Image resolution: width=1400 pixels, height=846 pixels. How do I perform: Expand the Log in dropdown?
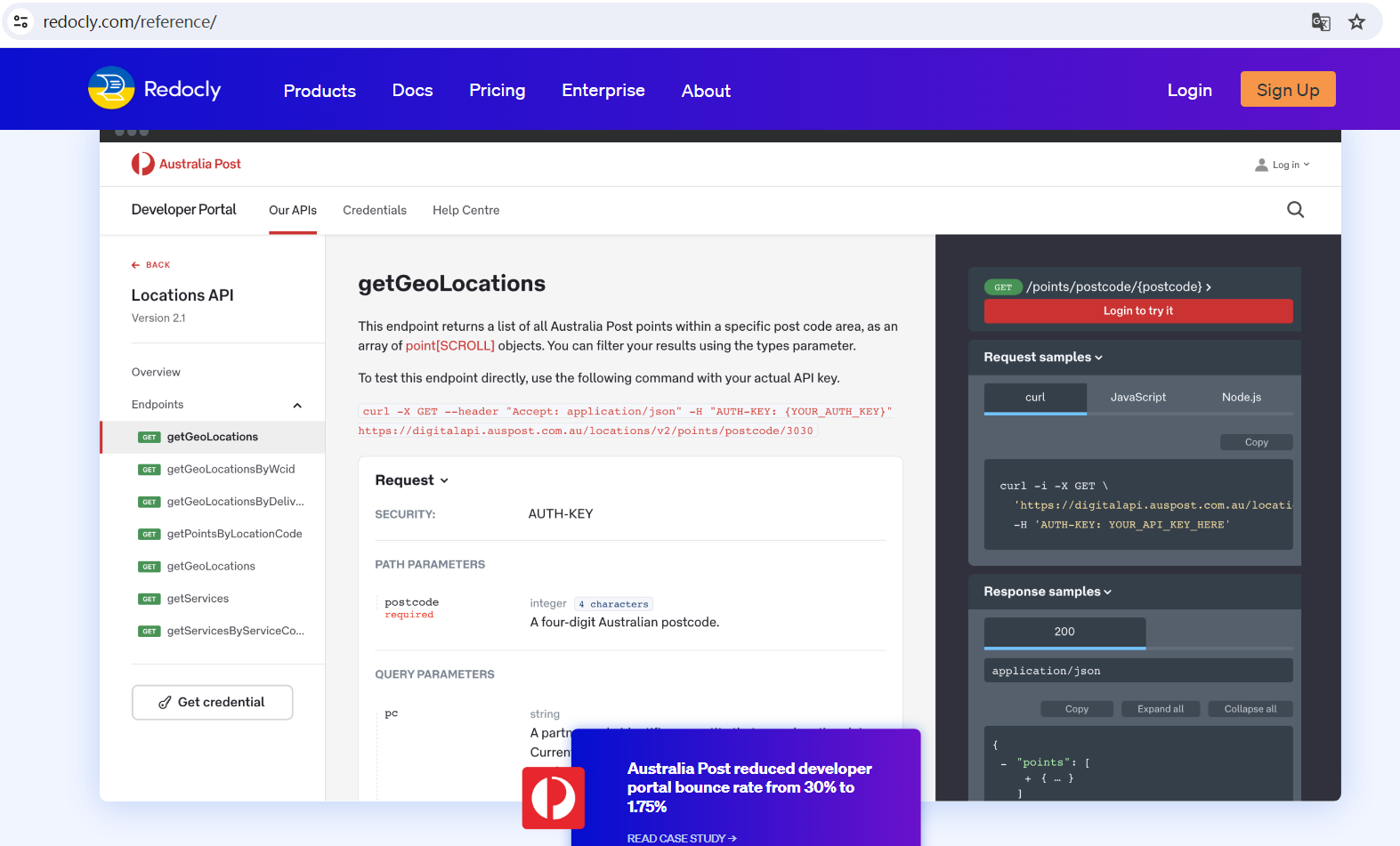[1291, 165]
